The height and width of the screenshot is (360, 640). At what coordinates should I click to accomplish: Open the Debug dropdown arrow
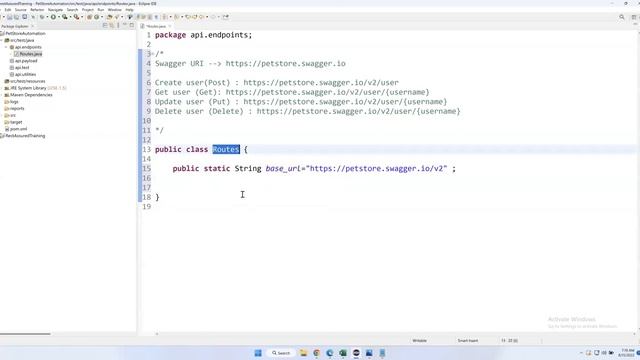click(47, 17)
